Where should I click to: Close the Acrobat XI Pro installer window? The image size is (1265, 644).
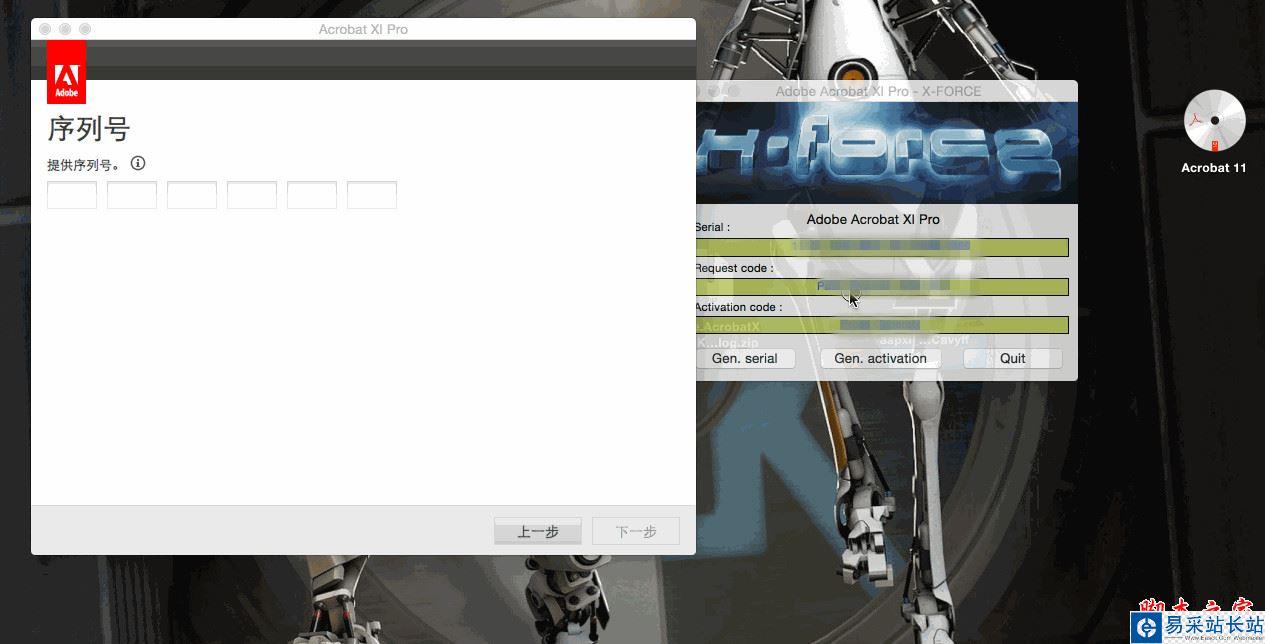click(45, 29)
